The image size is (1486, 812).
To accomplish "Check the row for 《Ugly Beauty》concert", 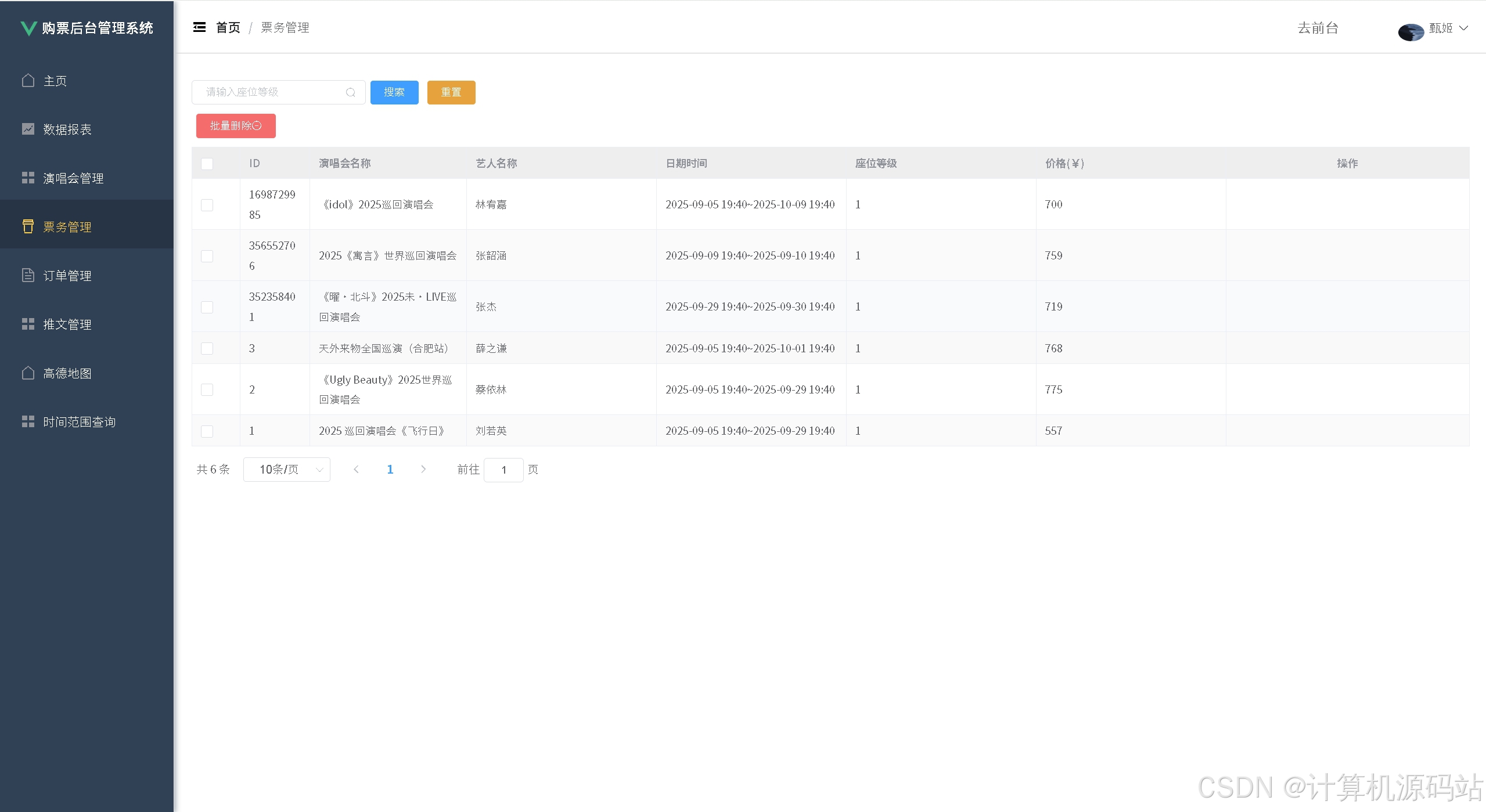I will coord(207,389).
